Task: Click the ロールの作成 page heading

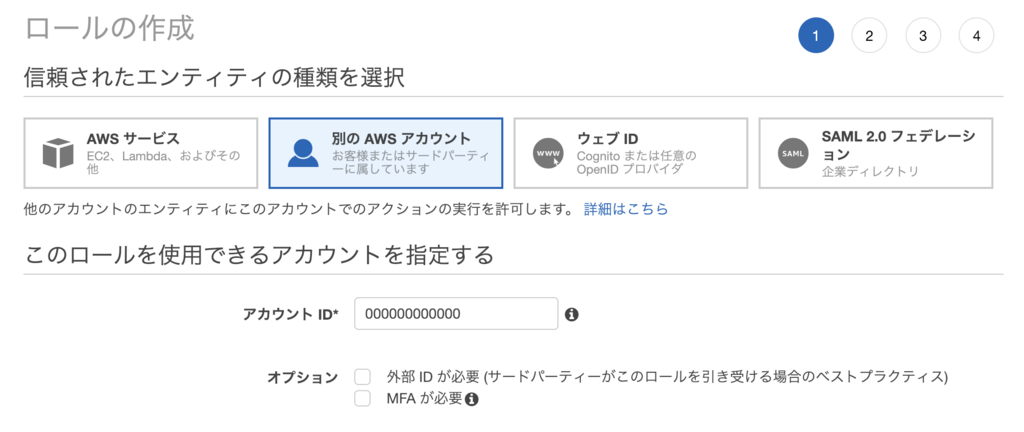Action: pyautogui.click(x=109, y=28)
